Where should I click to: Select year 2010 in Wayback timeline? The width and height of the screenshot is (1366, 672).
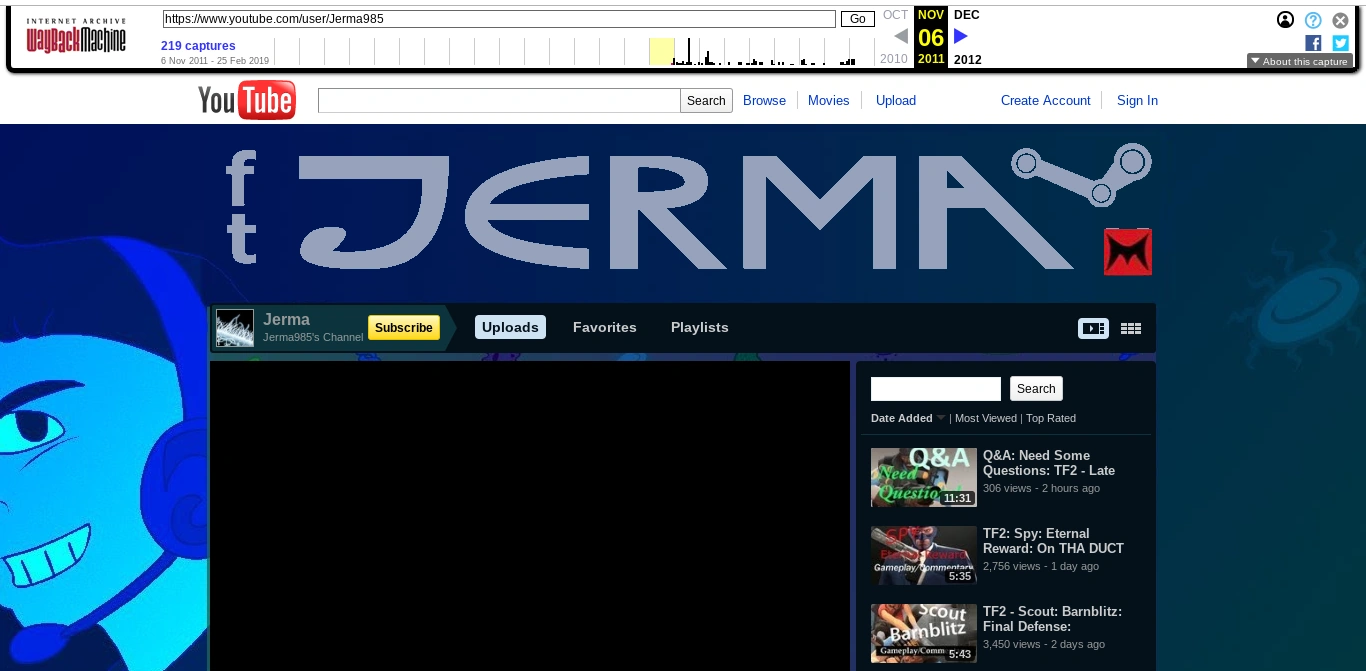tap(894, 59)
